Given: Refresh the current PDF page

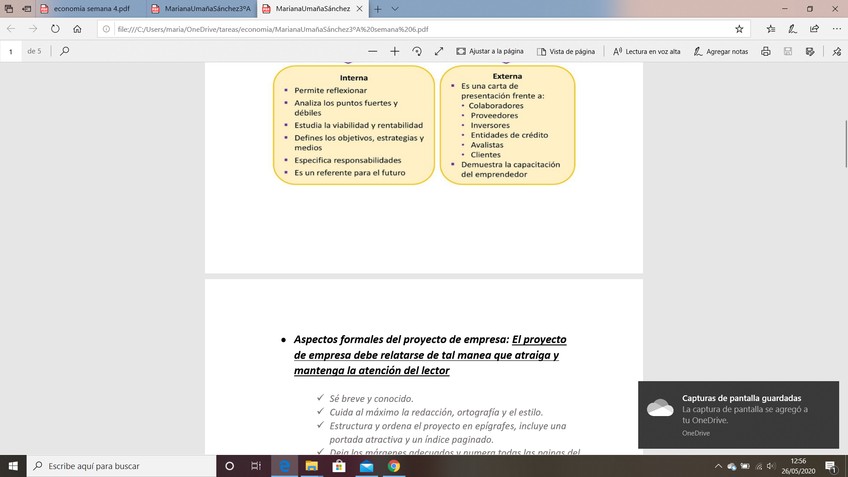Looking at the screenshot, I should [55, 29].
